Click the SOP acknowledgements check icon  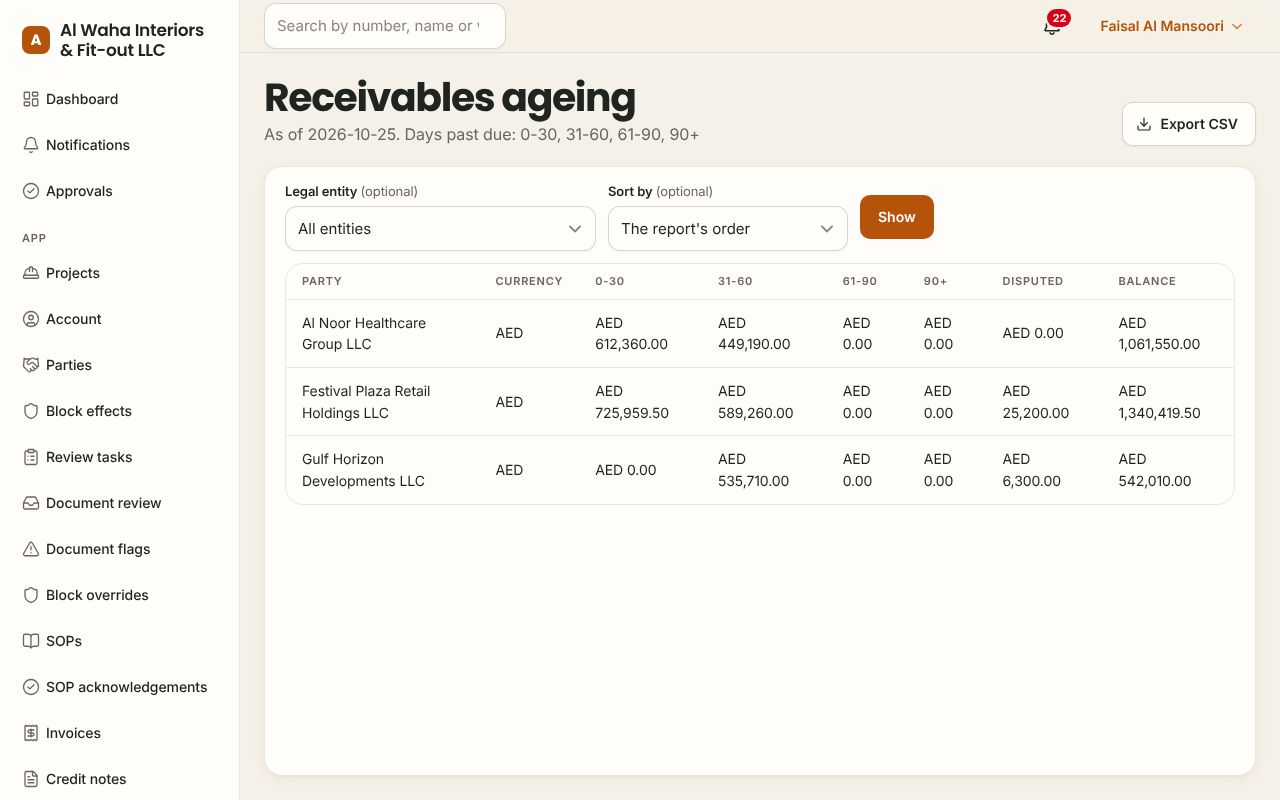pos(31,687)
